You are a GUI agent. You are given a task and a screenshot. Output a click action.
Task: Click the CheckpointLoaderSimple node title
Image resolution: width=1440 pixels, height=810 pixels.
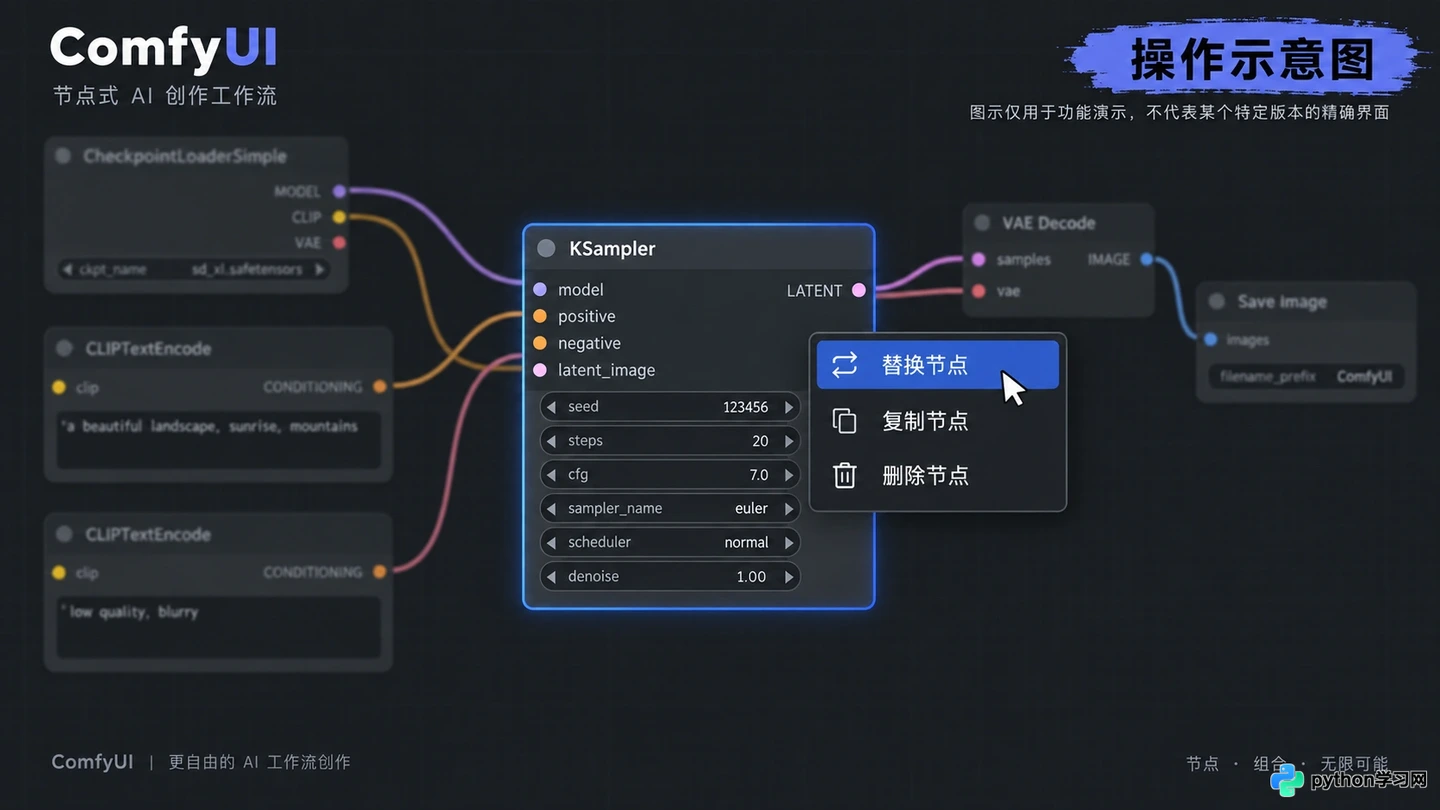(185, 156)
